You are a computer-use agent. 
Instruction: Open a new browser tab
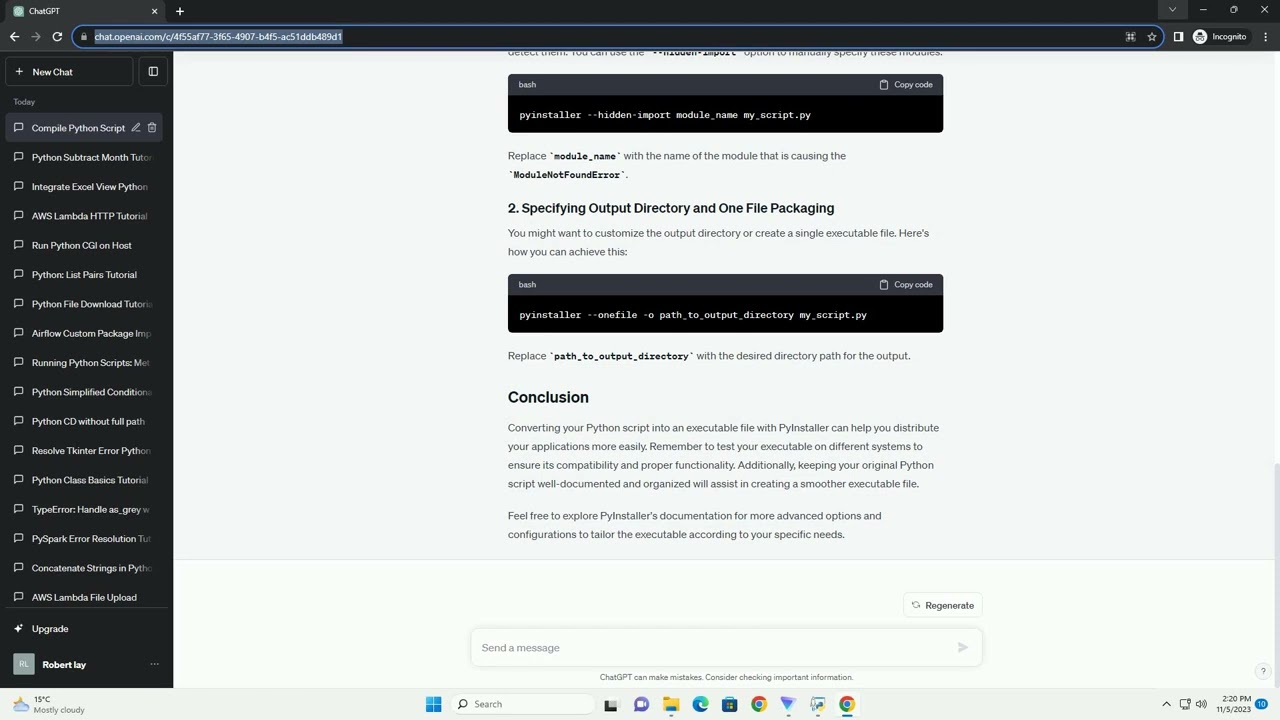[180, 11]
